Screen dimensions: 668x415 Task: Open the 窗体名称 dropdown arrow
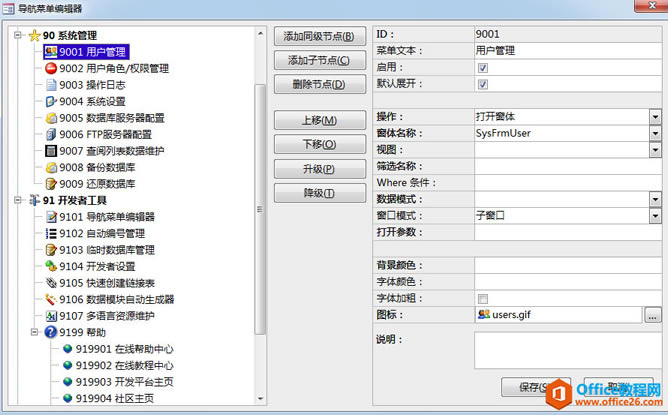point(655,133)
